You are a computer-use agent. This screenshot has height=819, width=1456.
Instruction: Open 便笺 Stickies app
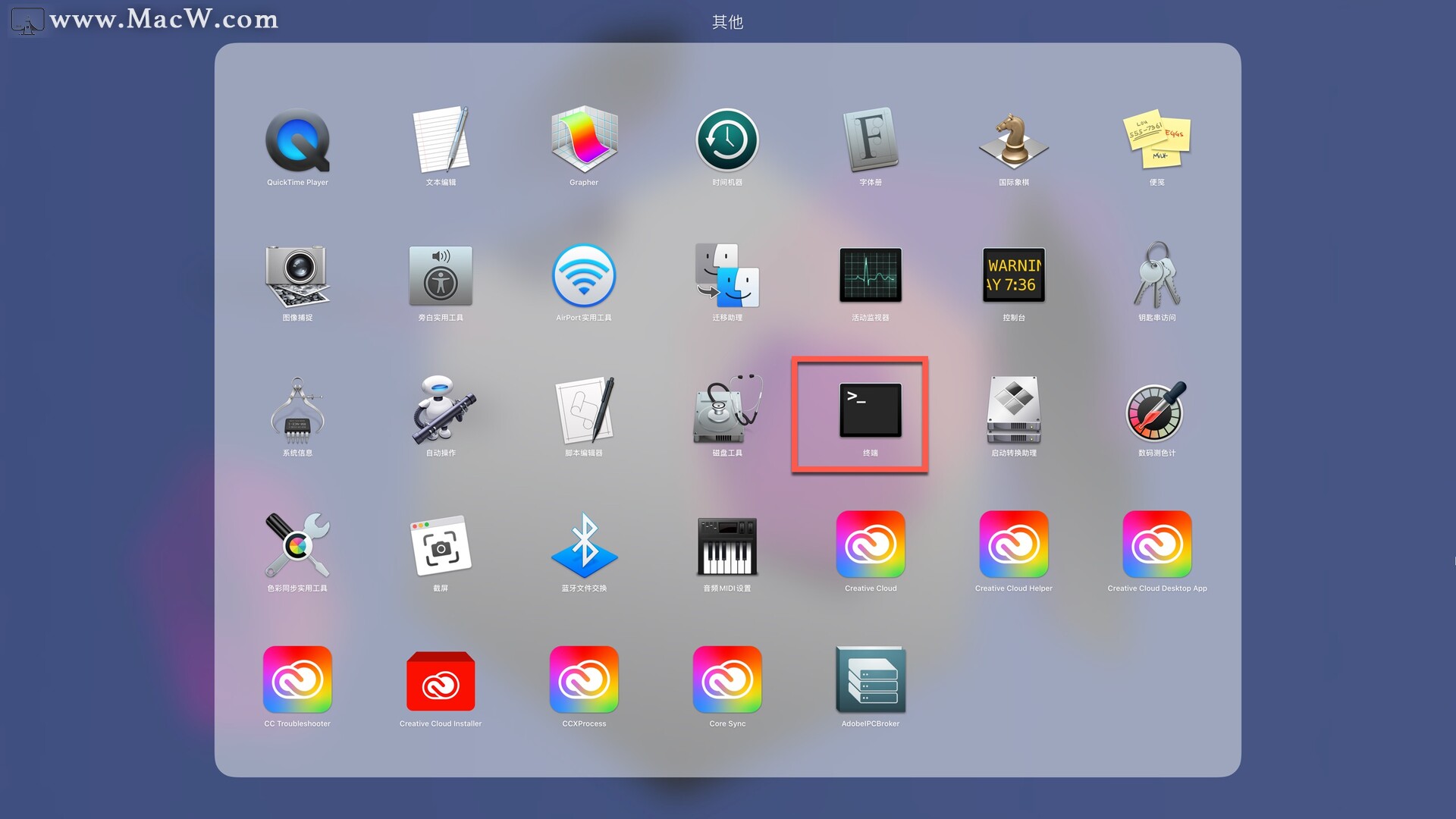click(1157, 141)
